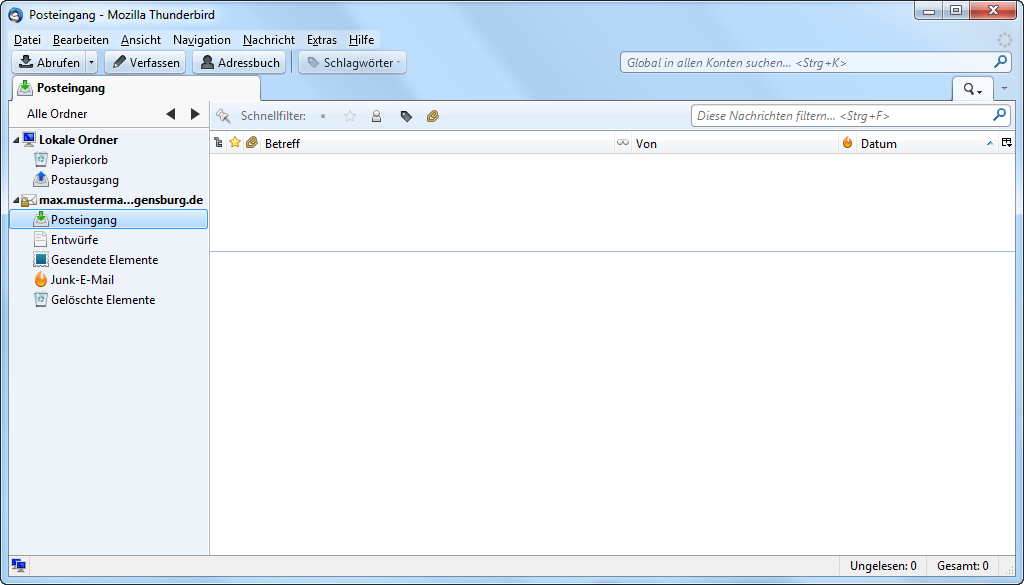Open the Nachricht menu
The image size is (1024, 585).
(268, 40)
